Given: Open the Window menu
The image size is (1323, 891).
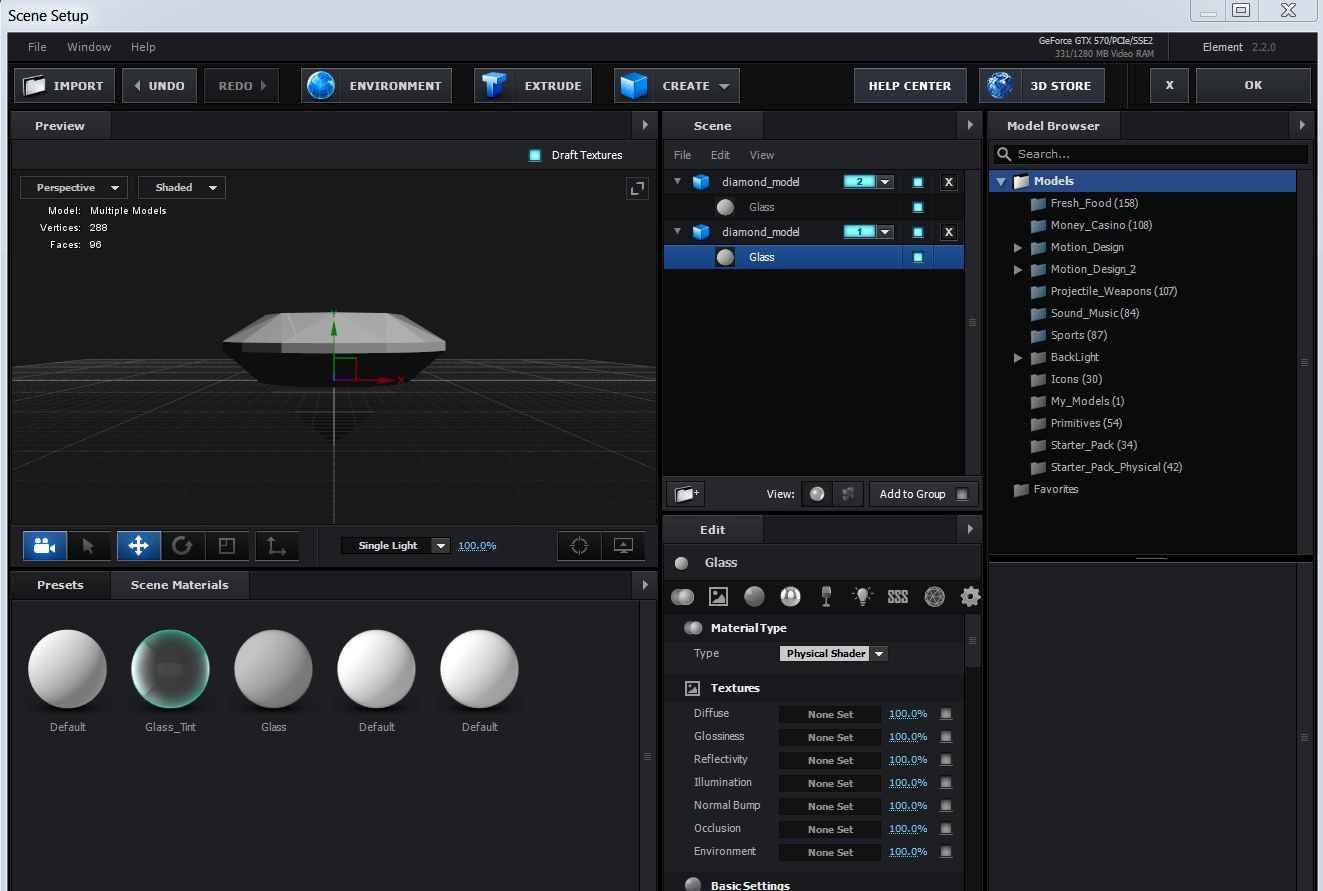Looking at the screenshot, I should click(x=89, y=47).
